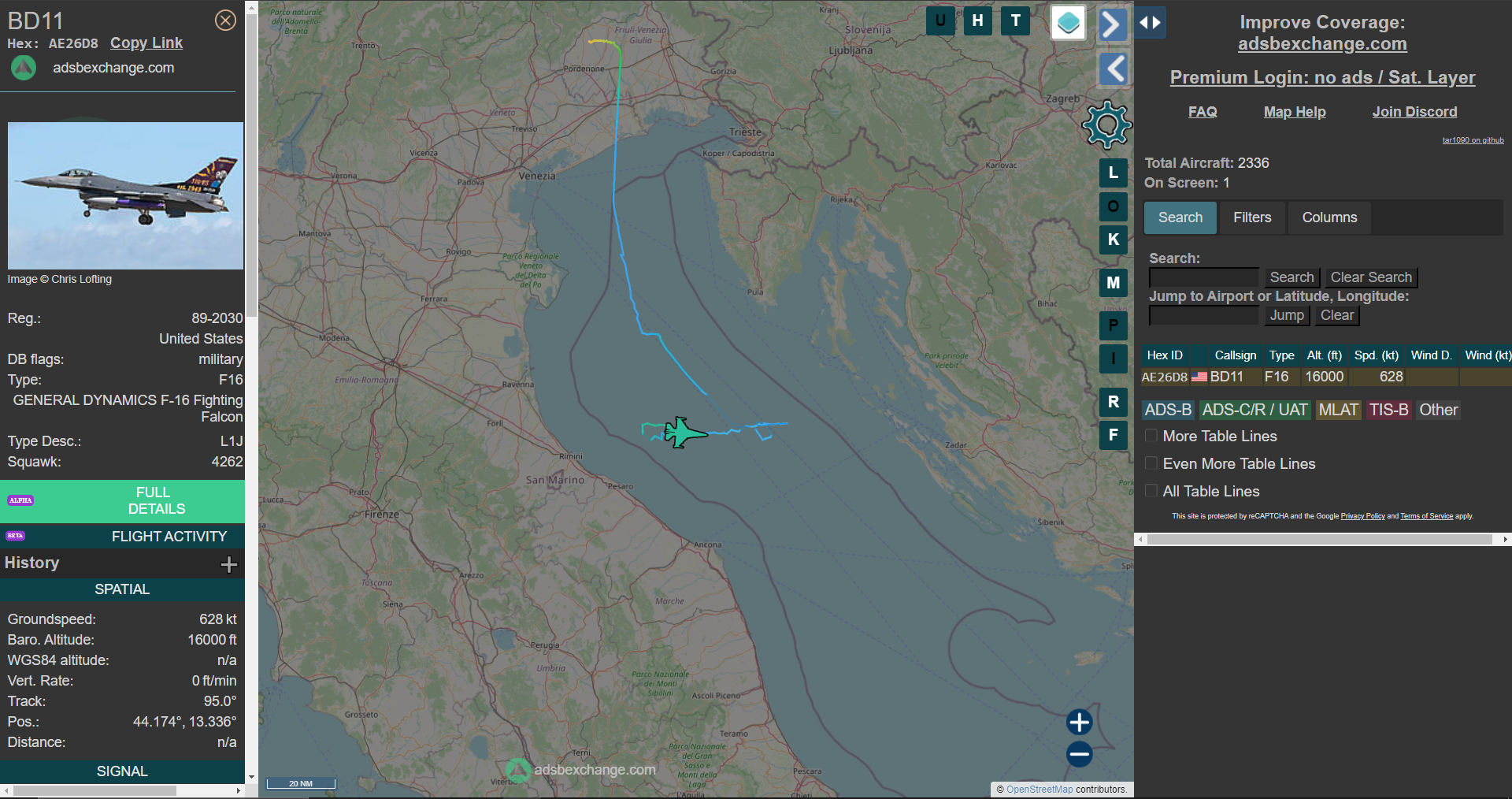Select the F-16 aircraft icon on the map
The width and height of the screenshot is (1512, 799).
(684, 433)
